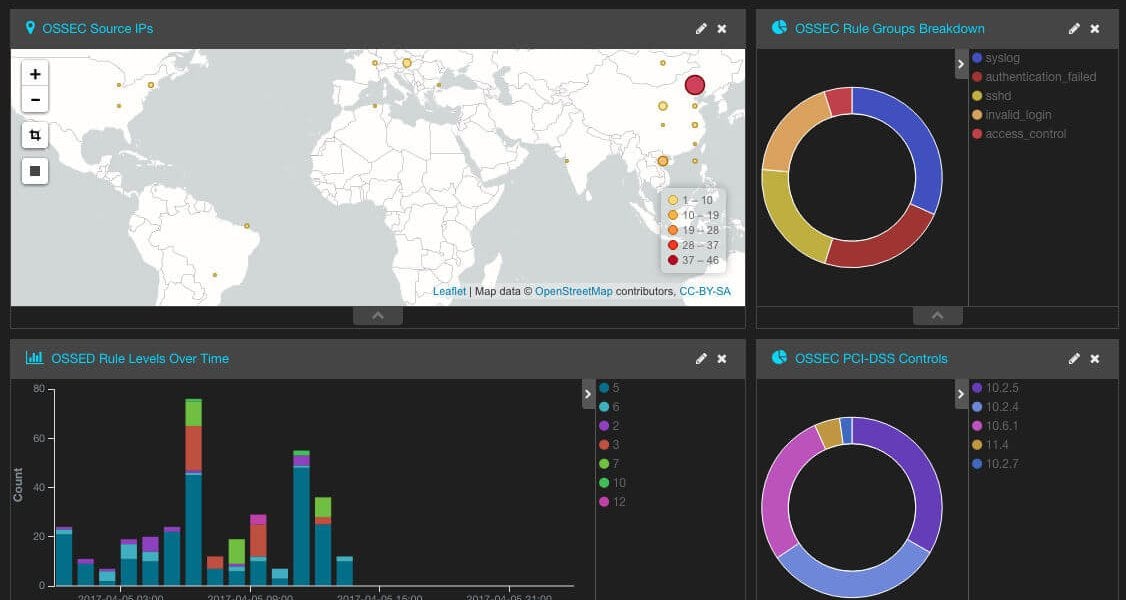The width and height of the screenshot is (1126, 600).
Task: Collapse the Rule Groups Breakdown legend
Action: 961,64
